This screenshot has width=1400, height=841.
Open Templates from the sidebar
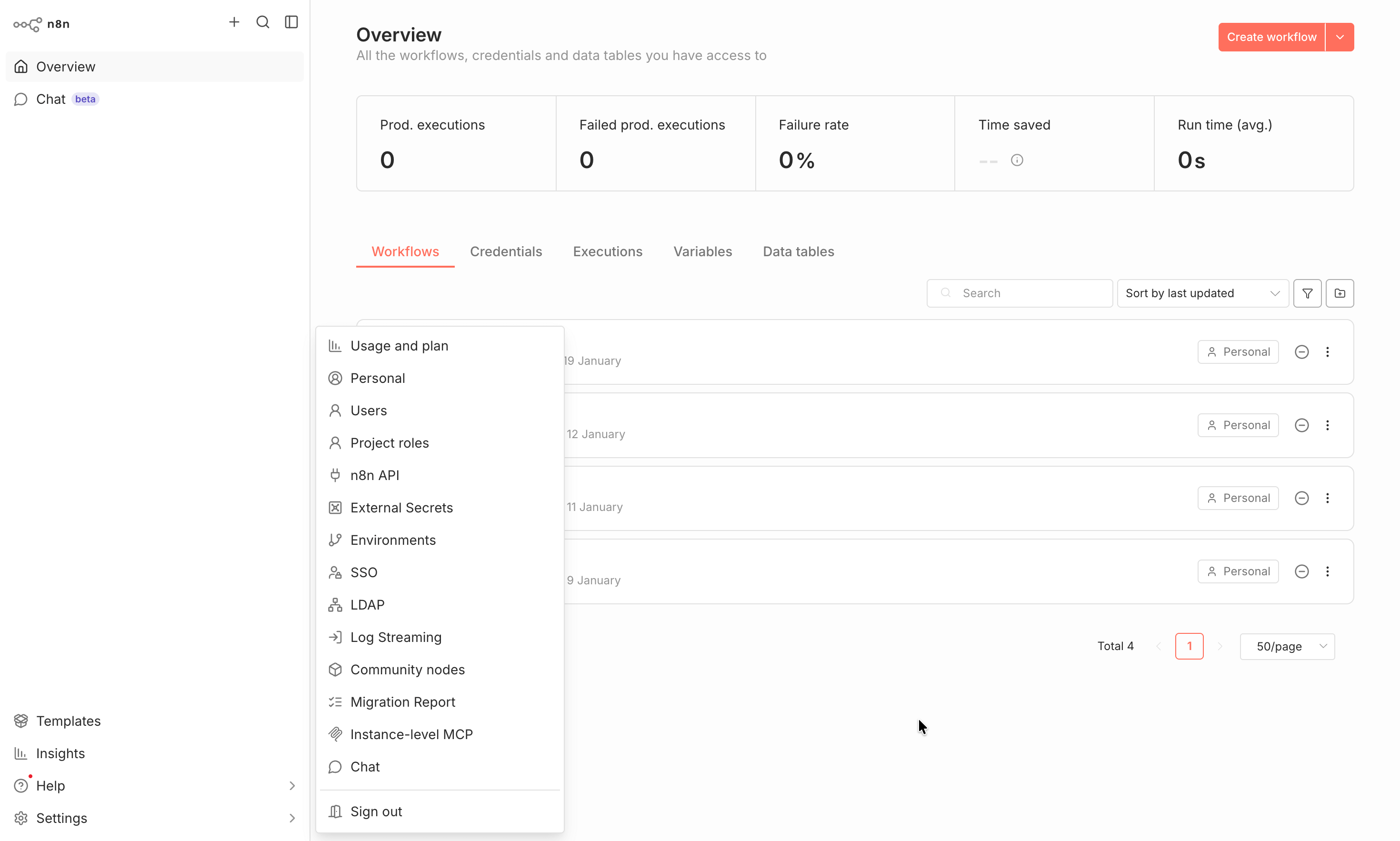pos(68,721)
